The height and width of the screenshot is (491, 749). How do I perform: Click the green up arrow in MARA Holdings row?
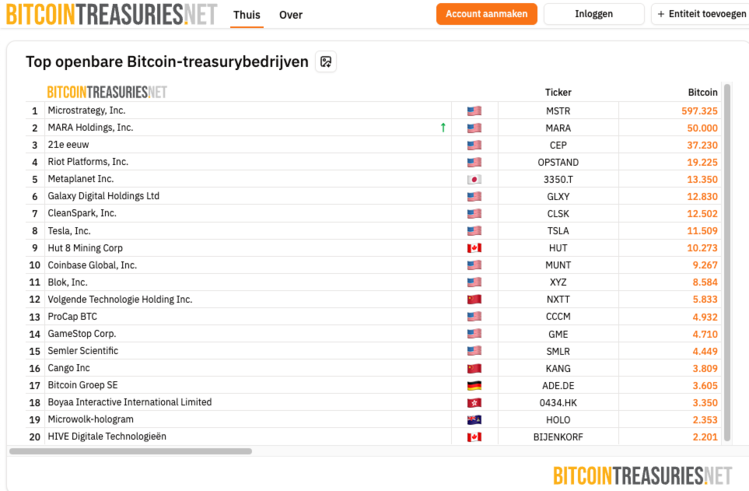point(443,128)
